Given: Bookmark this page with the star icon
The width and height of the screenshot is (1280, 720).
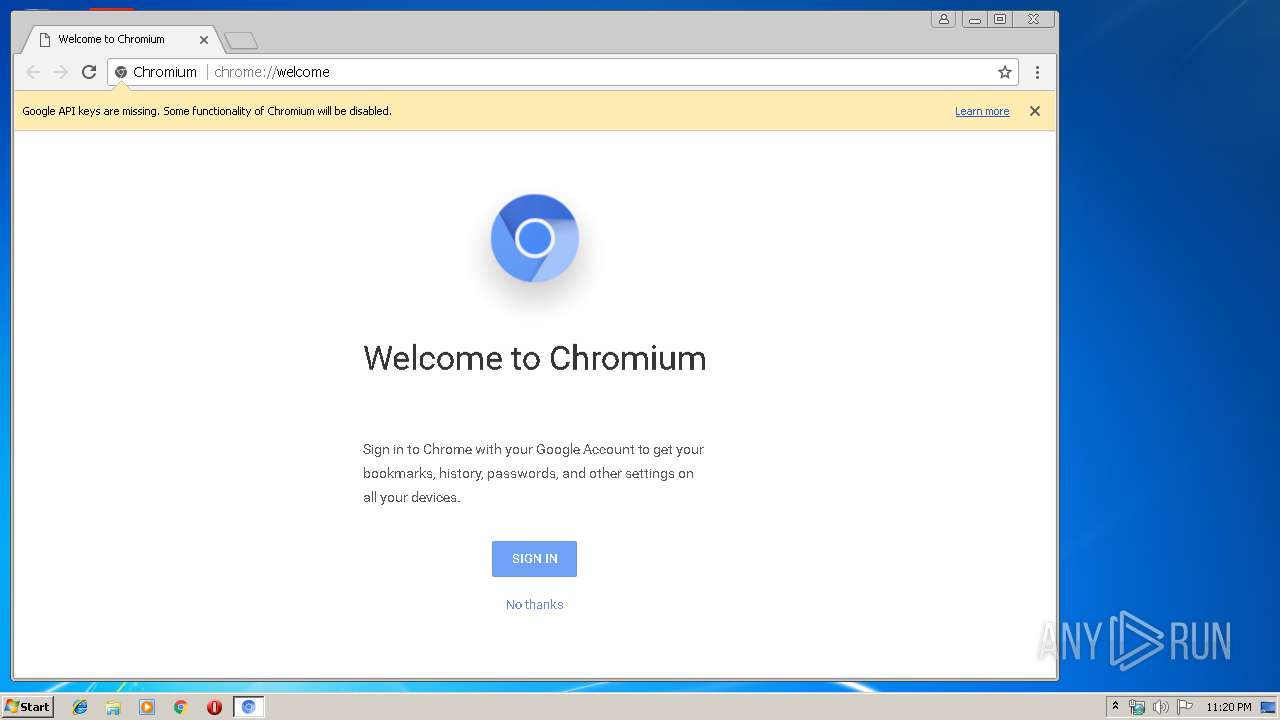Looking at the screenshot, I should pyautogui.click(x=1005, y=72).
